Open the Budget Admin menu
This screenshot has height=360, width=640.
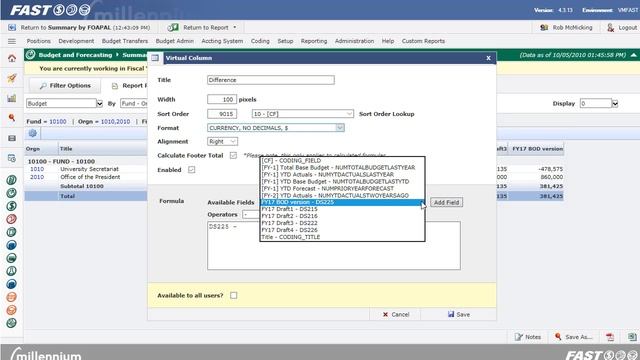click(x=175, y=41)
